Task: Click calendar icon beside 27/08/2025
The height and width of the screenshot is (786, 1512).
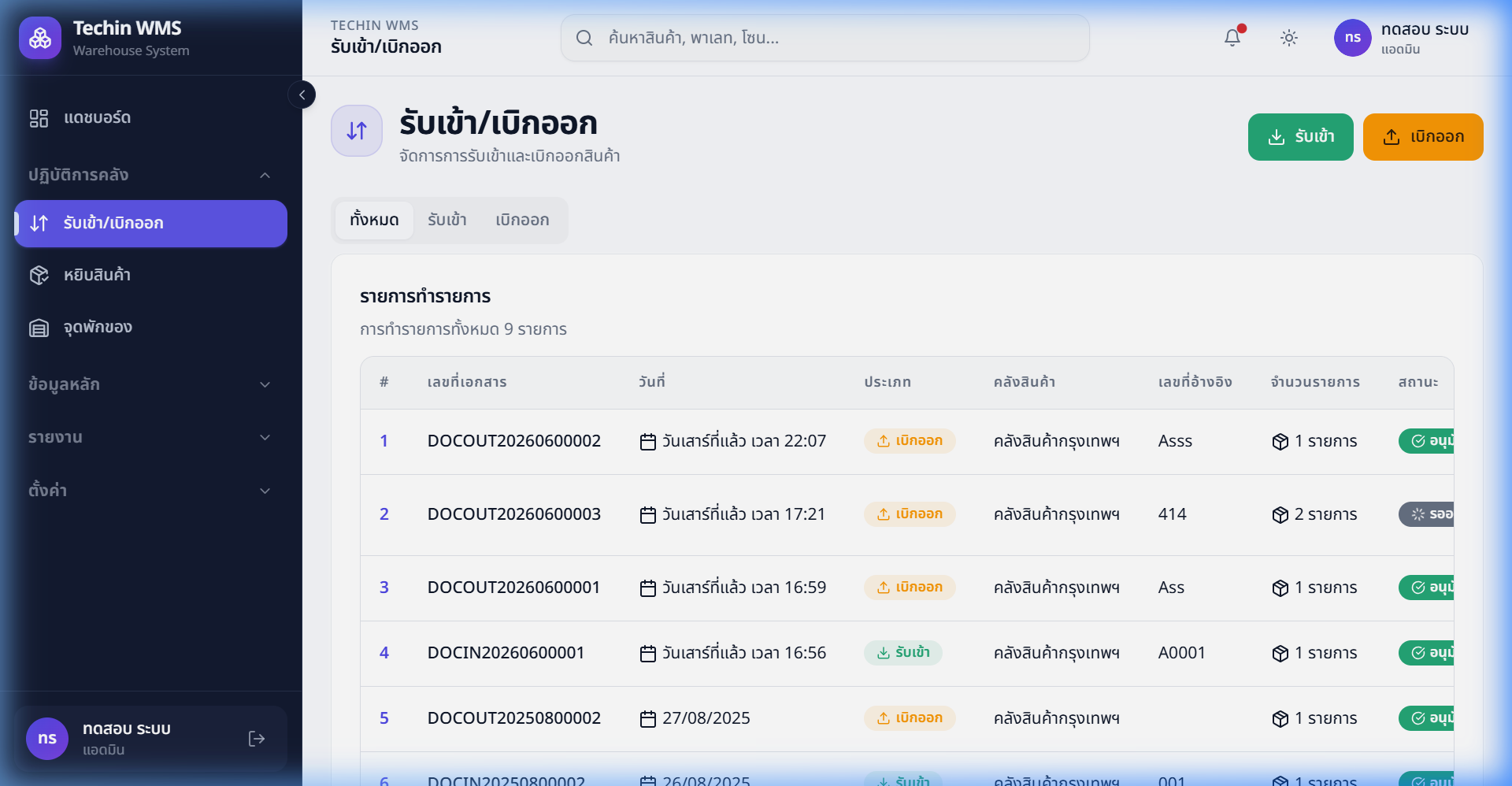Action: point(648,719)
